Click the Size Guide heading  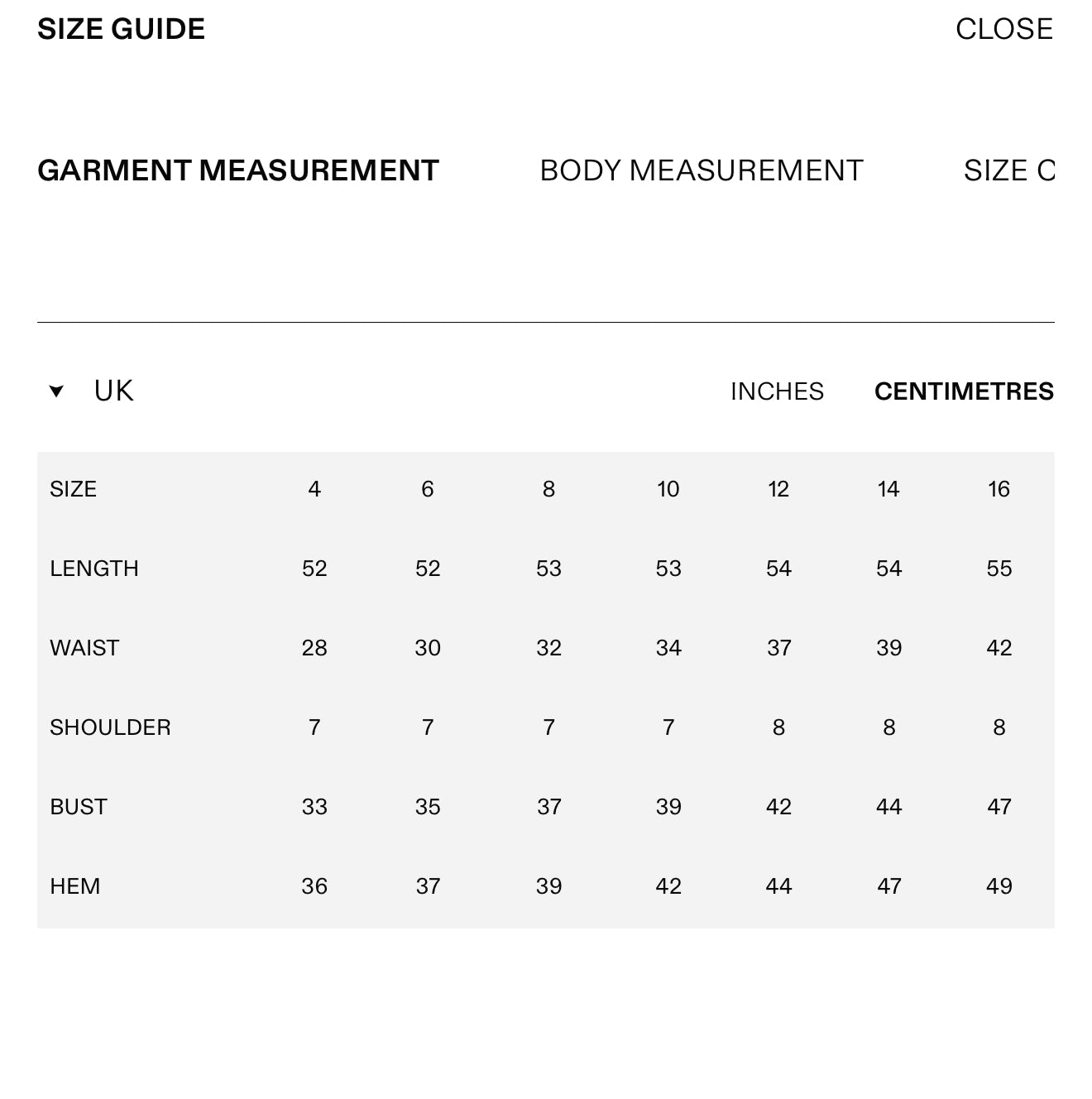click(121, 29)
